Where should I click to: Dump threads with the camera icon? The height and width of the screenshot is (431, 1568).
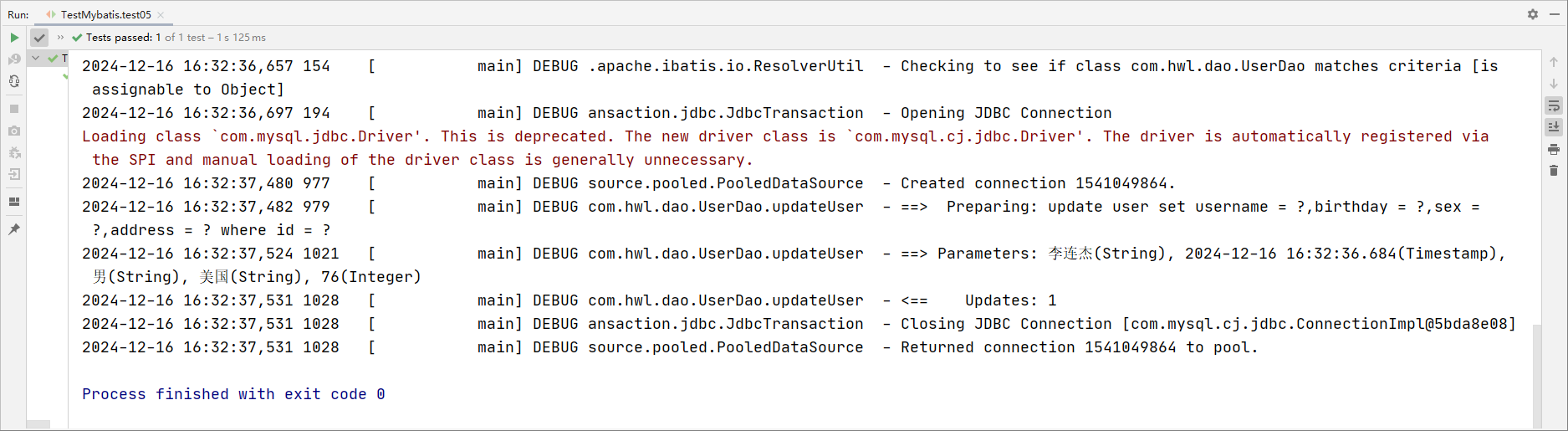(14, 131)
